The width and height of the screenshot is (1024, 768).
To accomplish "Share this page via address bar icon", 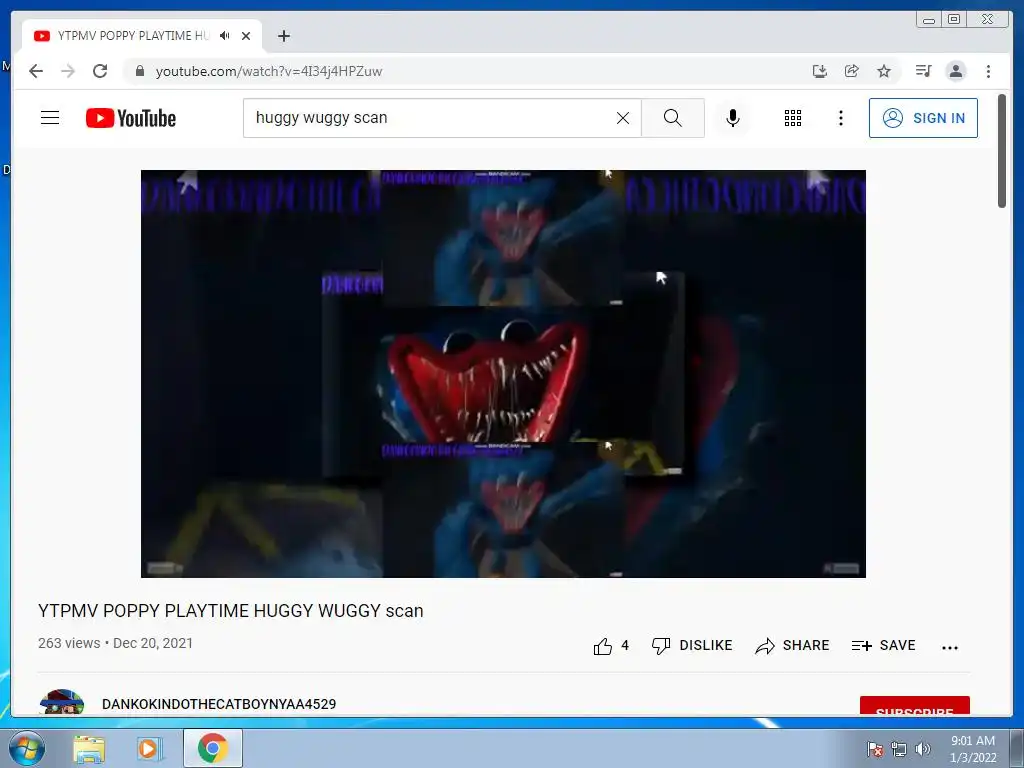I will [x=852, y=71].
